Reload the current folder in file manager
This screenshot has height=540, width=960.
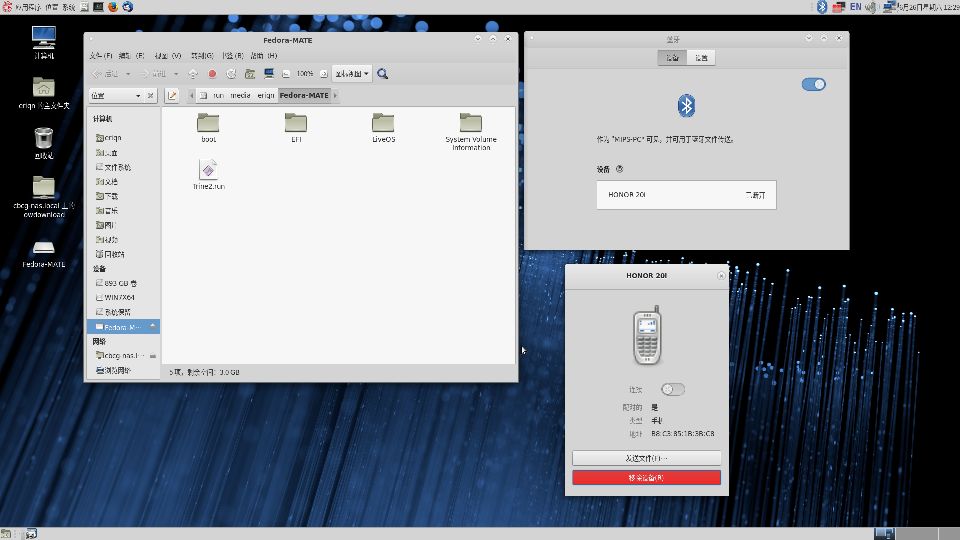(x=231, y=73)
